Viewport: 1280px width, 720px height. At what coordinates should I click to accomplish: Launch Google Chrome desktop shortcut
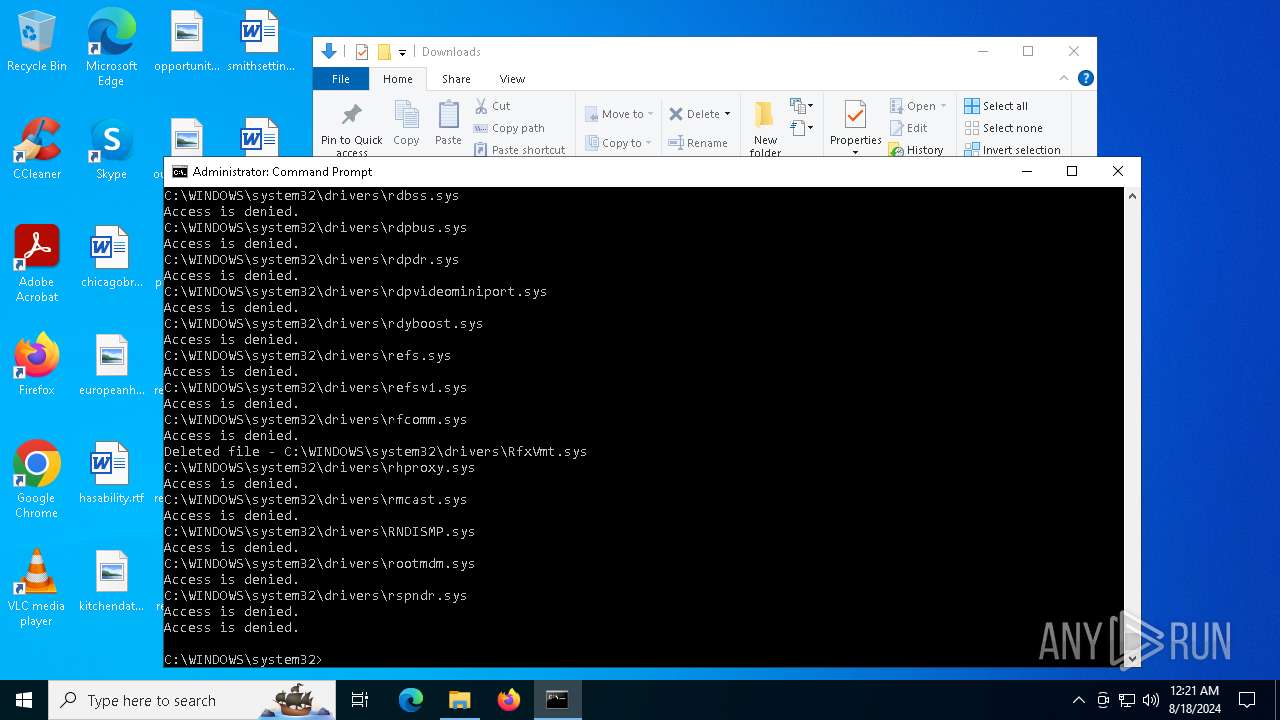(x=37, y=480)
